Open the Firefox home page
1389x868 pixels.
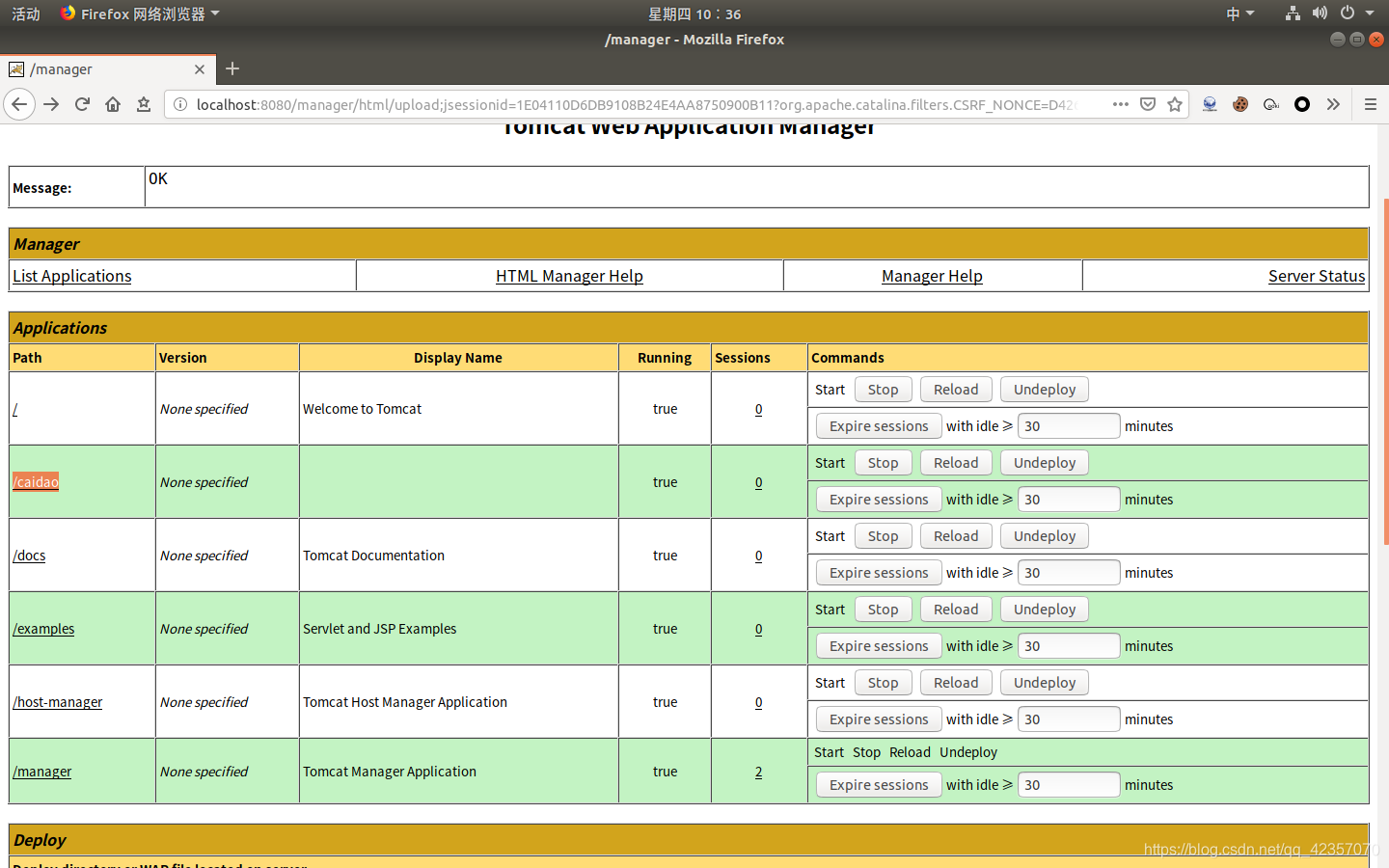[x=113, y=104]
